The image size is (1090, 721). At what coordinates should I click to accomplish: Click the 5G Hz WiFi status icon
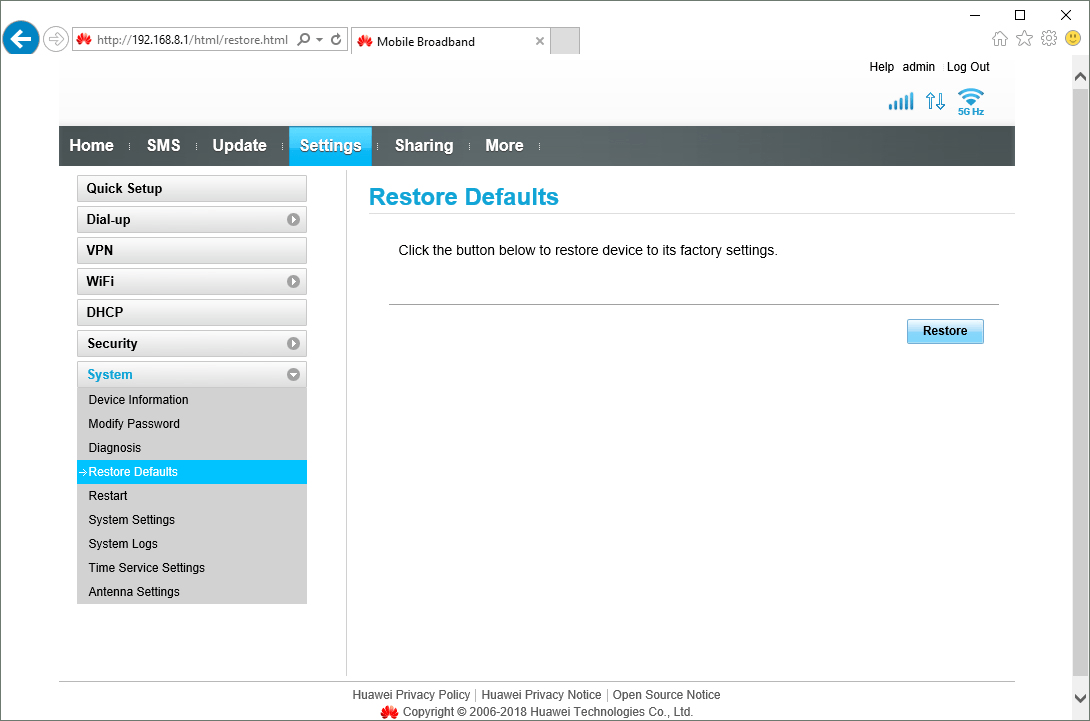(x=969, y=98)
